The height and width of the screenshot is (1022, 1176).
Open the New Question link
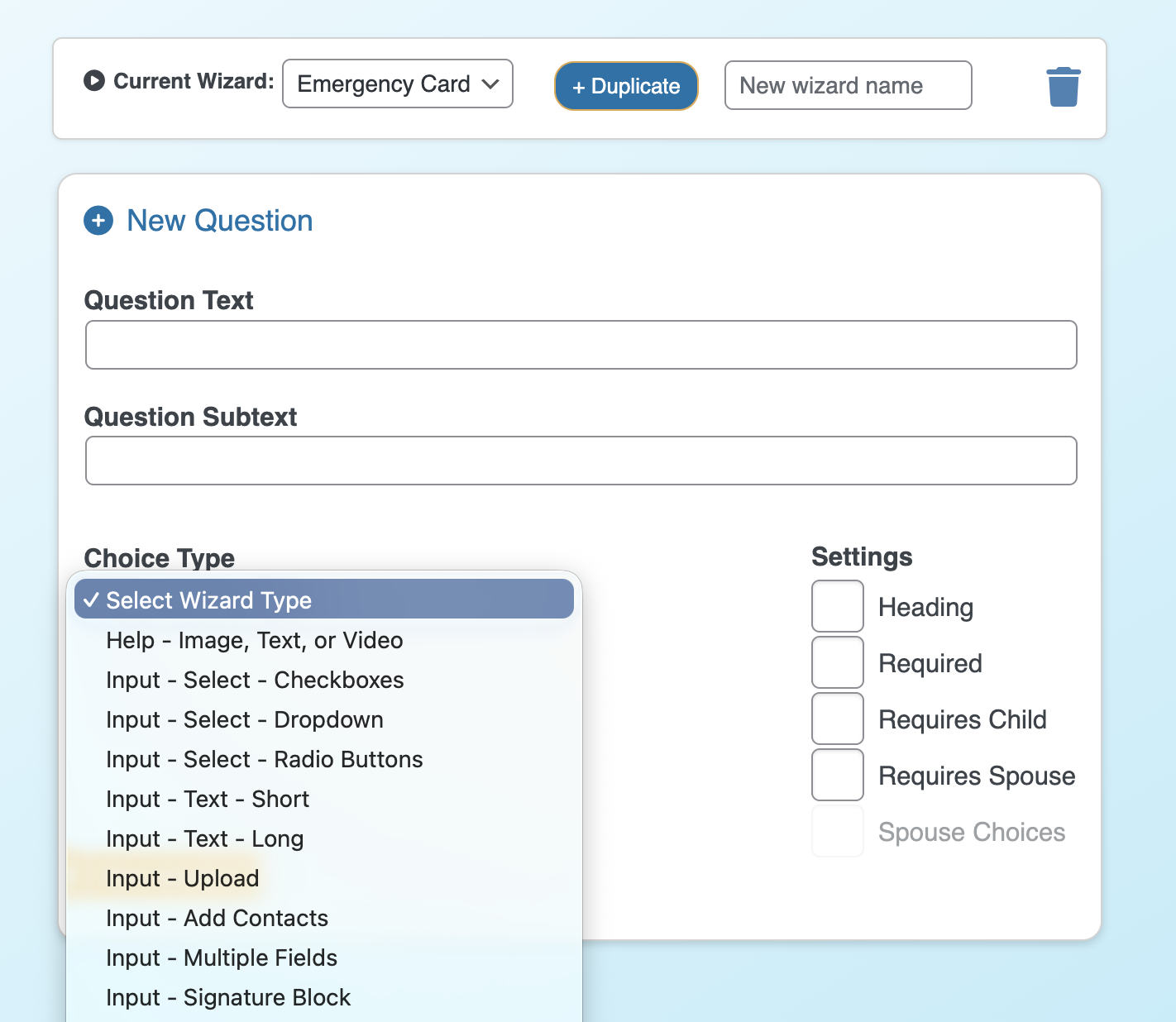(x=220, y=221)
